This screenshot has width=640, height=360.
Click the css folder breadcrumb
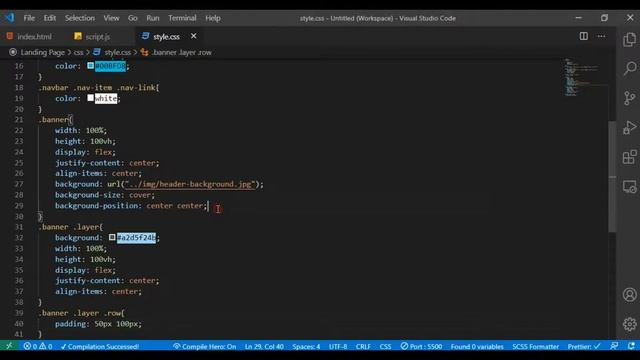point(78,52)
